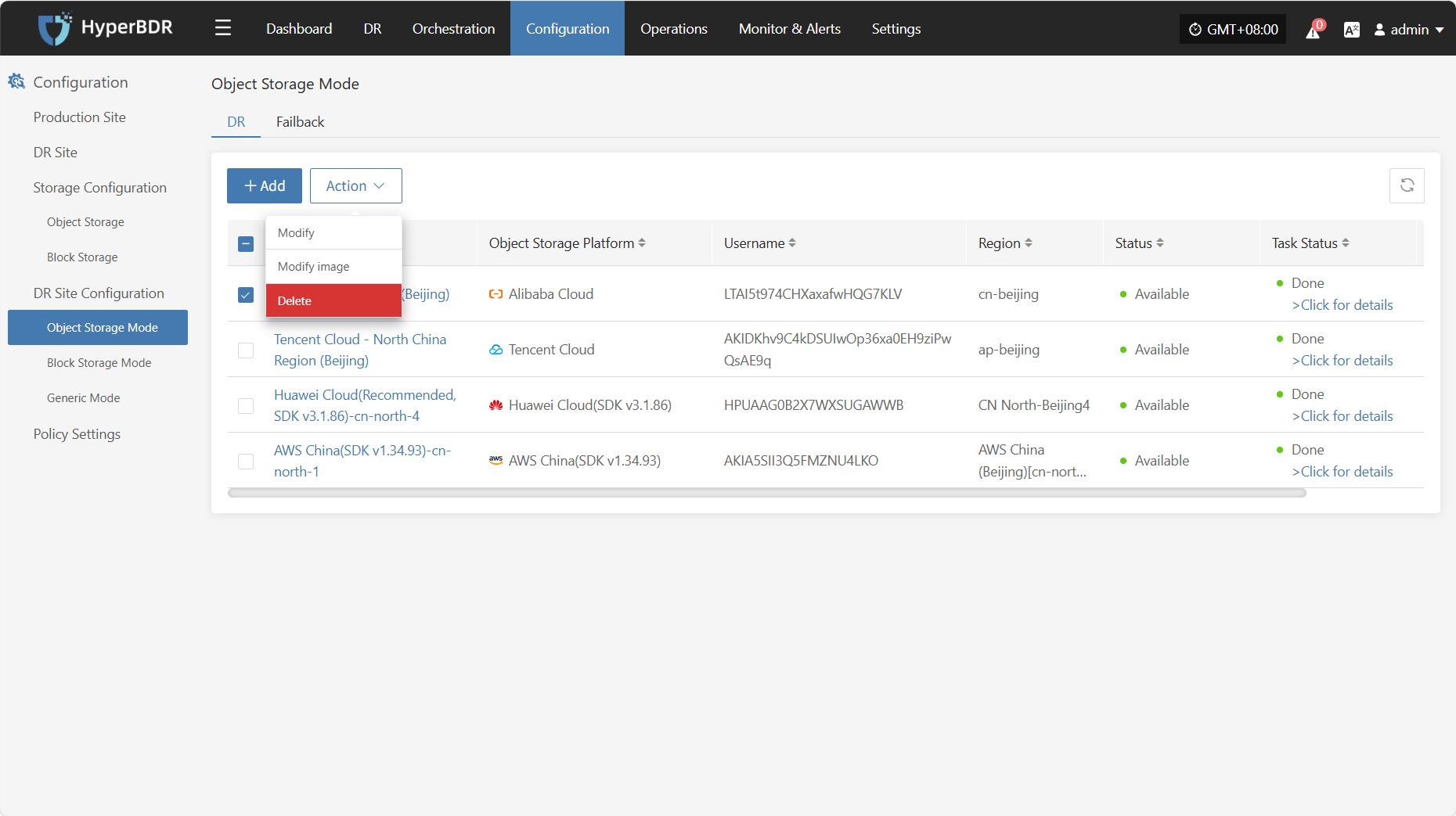Click the CN North-Beijing4 region cell

tap(1034, 405)
